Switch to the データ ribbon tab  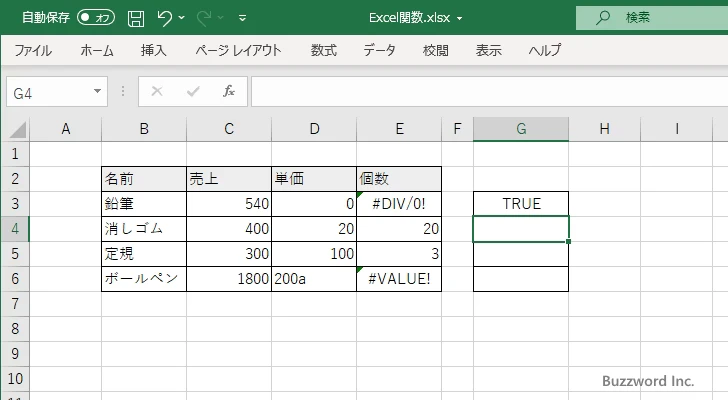[379, 50]
